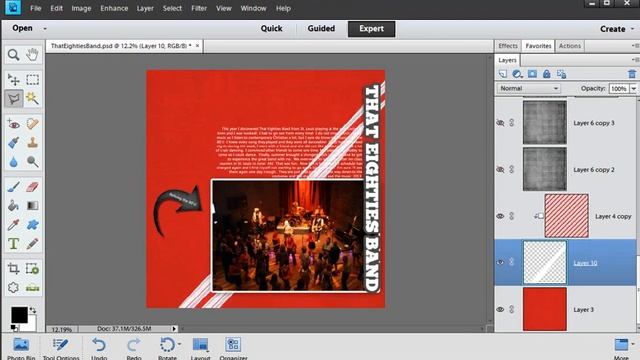640x360 pixels.
Task: Set the black foreground color swatch
Action: click(x=18, y=314)
